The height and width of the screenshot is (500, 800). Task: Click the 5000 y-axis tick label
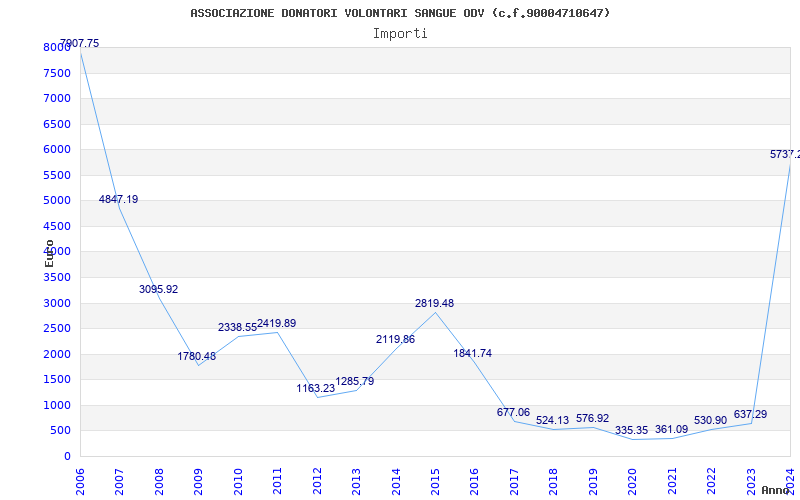click(57, 201)
